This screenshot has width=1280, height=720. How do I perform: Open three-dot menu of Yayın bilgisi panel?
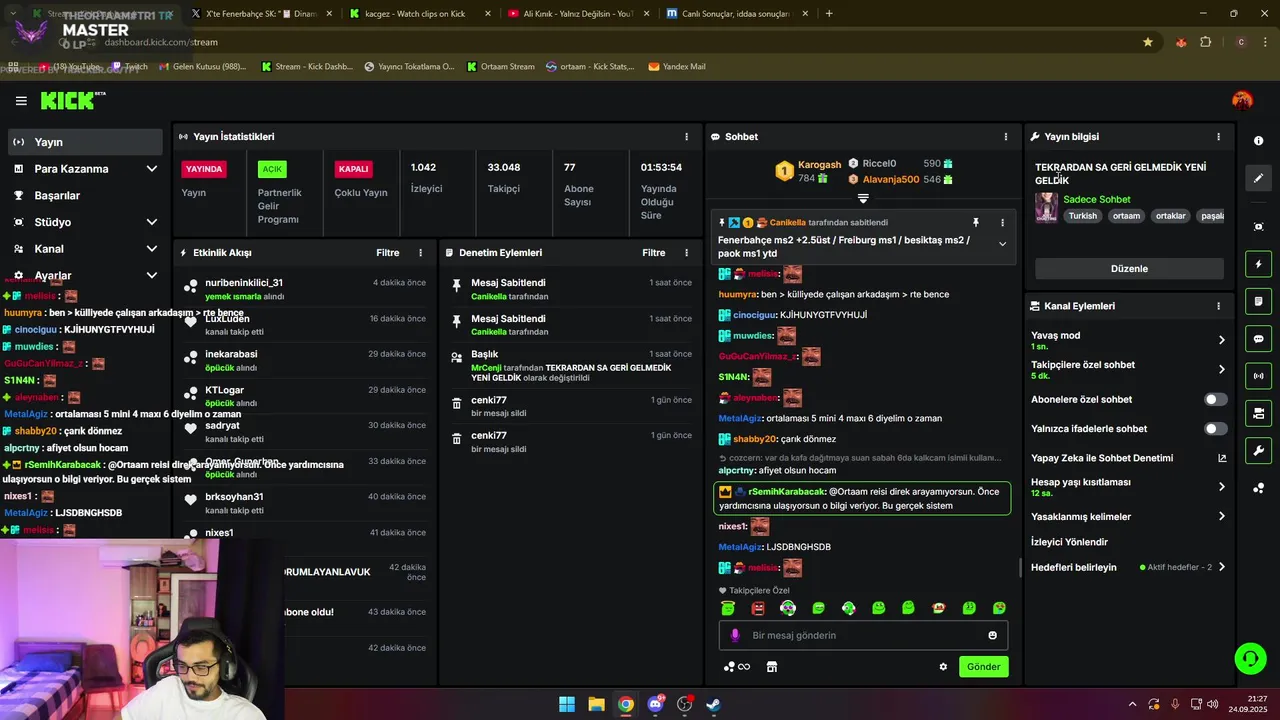1218,136
